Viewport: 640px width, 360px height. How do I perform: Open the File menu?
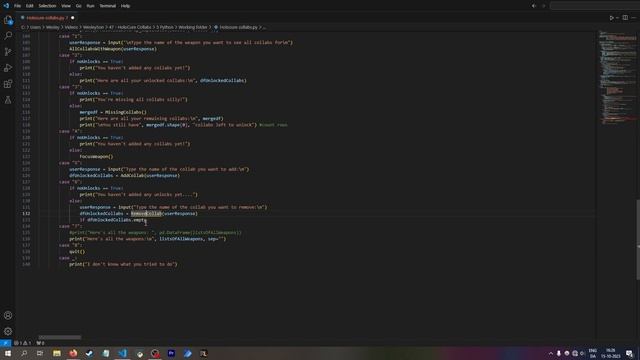point(17,6)
